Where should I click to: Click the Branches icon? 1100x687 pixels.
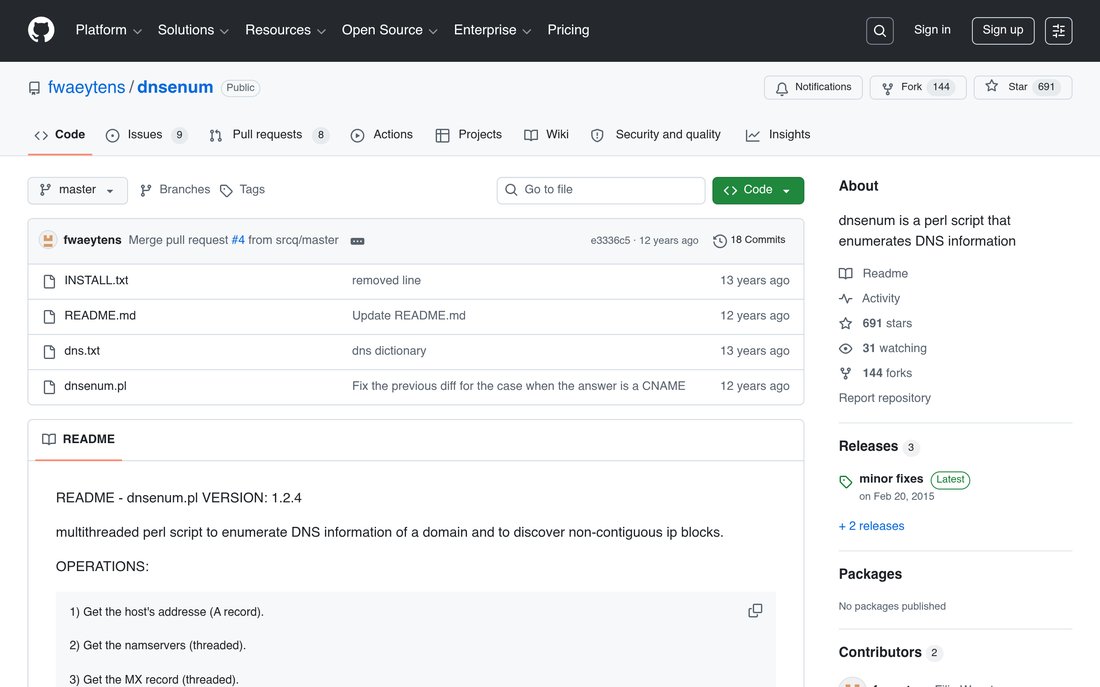click(145, 190)
